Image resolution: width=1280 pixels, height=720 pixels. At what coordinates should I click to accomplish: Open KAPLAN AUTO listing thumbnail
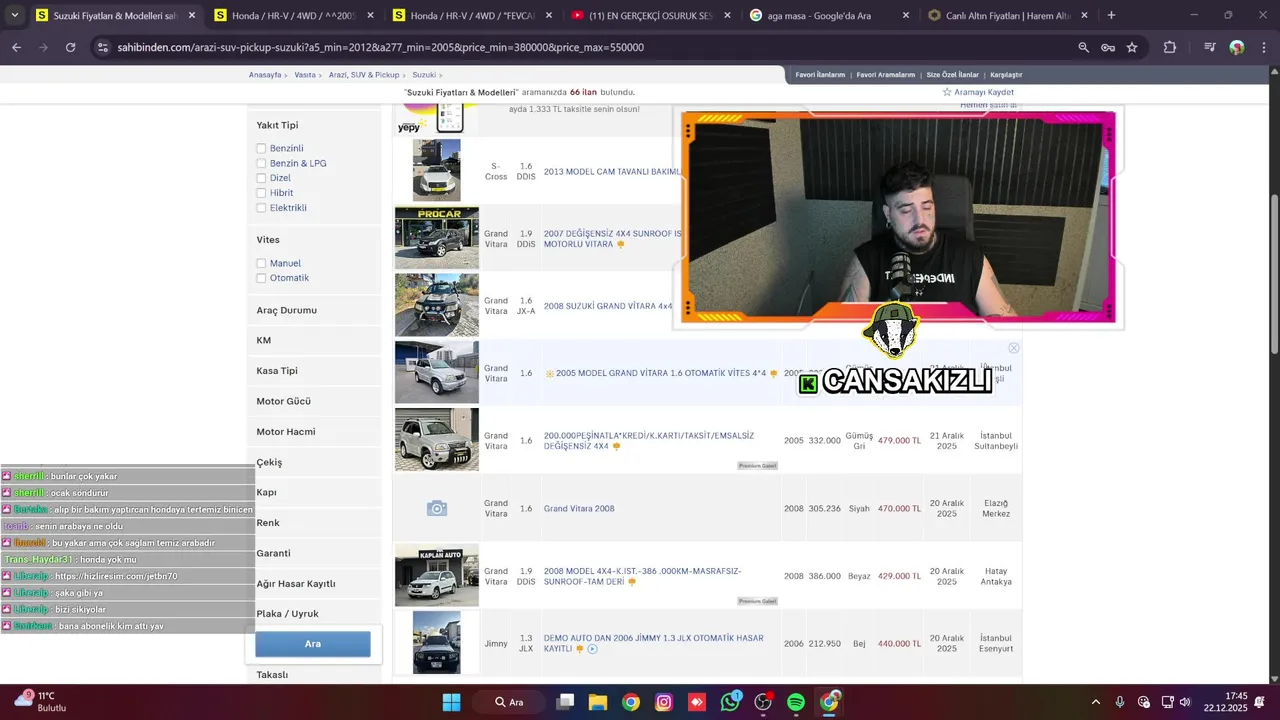[x=437, y=575]
